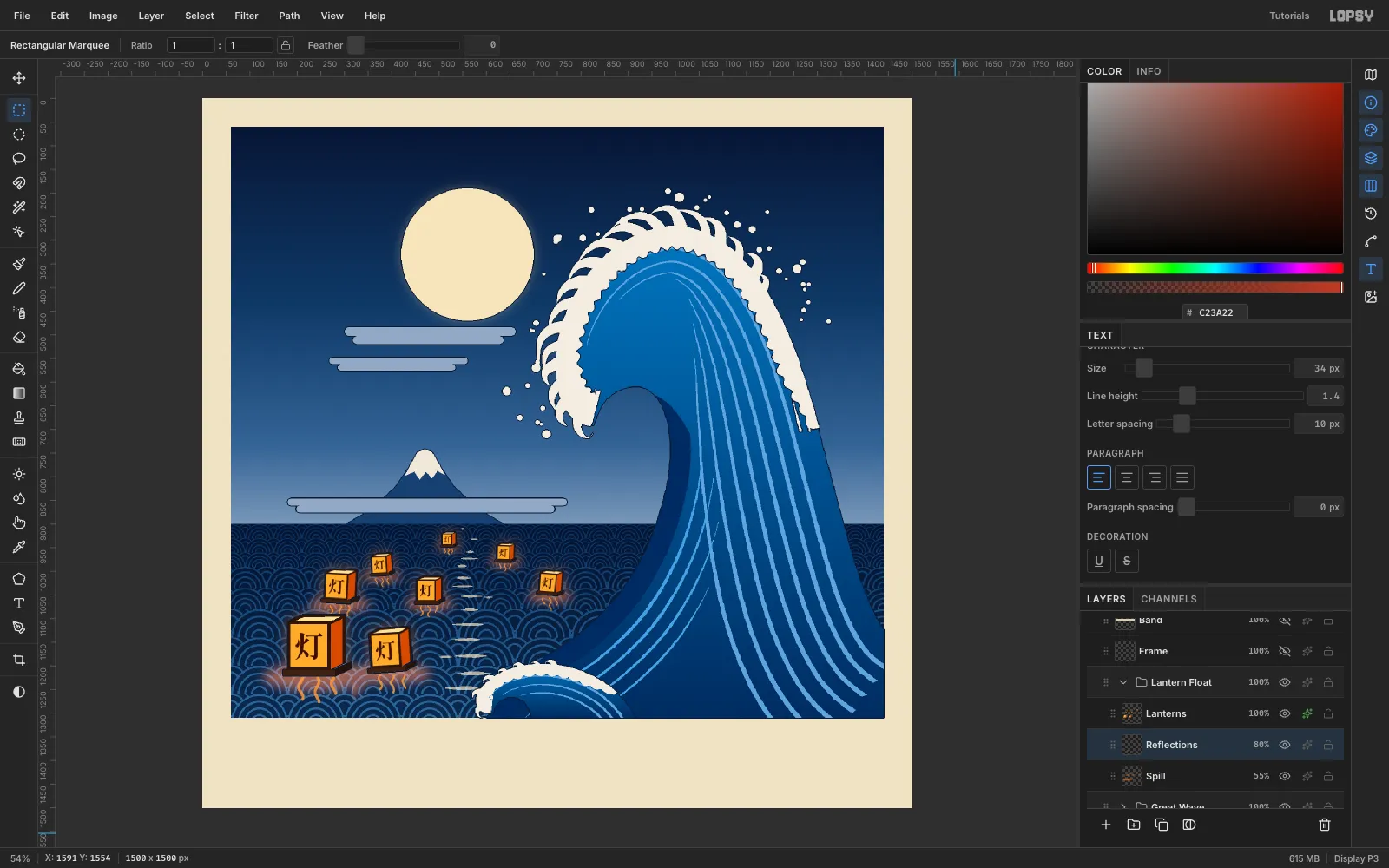Select the Dodge brightness tool
This screenshot has height=868, width=1389.
[x=19, y=474]
